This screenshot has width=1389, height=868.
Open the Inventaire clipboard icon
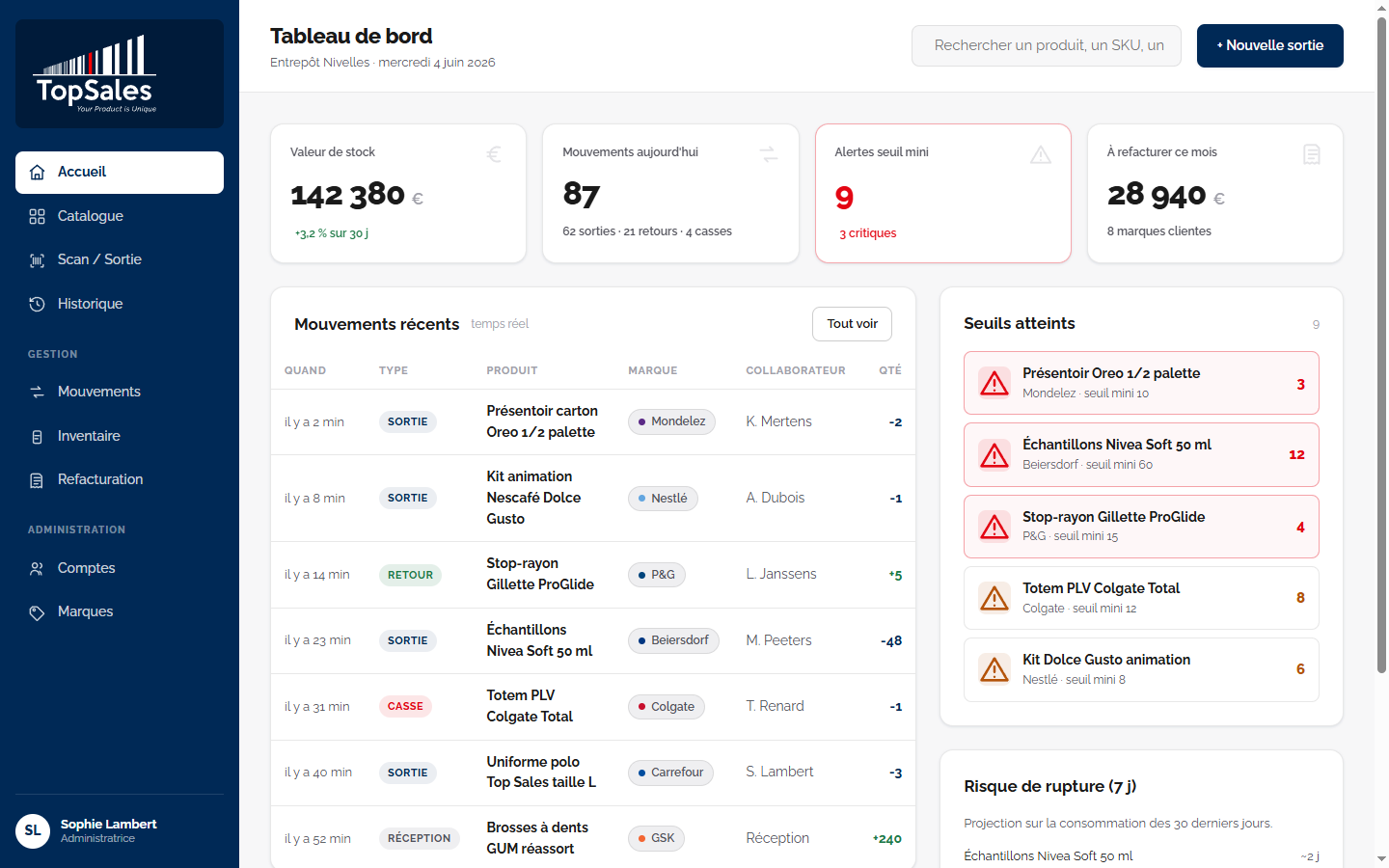point(37,437)
